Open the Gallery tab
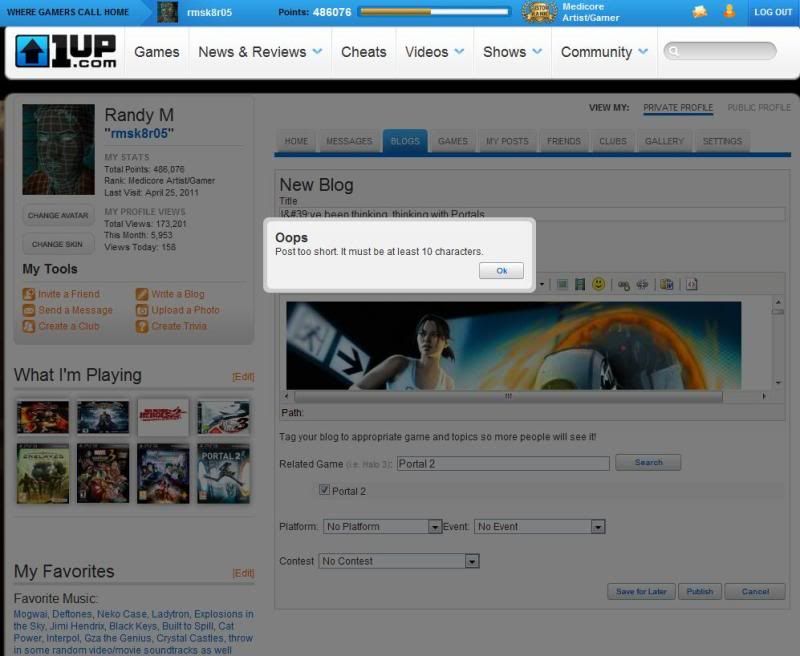This screenshot has height=656, width=800. point(664,141)
